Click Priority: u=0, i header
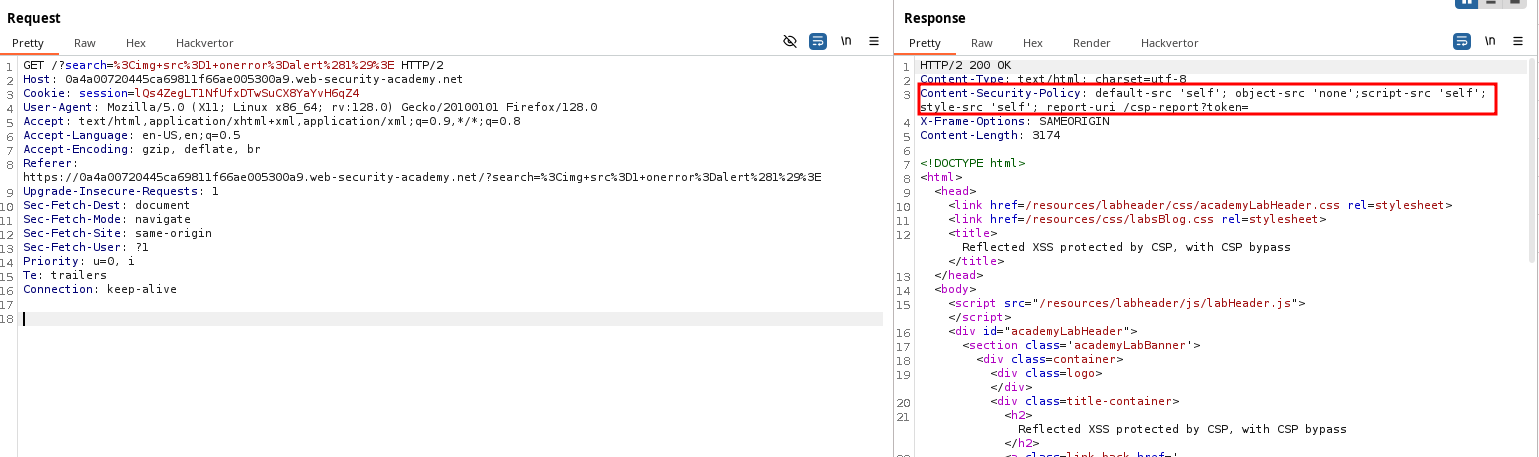This screenshot has width=1539, height=457. (x=78, y=261)
